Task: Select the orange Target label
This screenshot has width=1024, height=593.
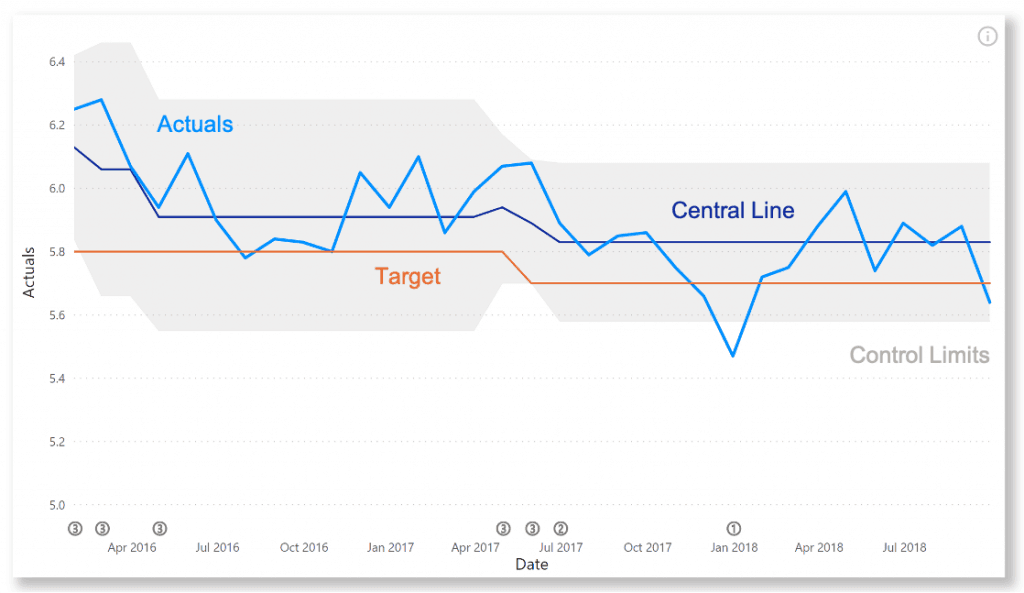Action: pyautogui.click(x=408, y=276)
